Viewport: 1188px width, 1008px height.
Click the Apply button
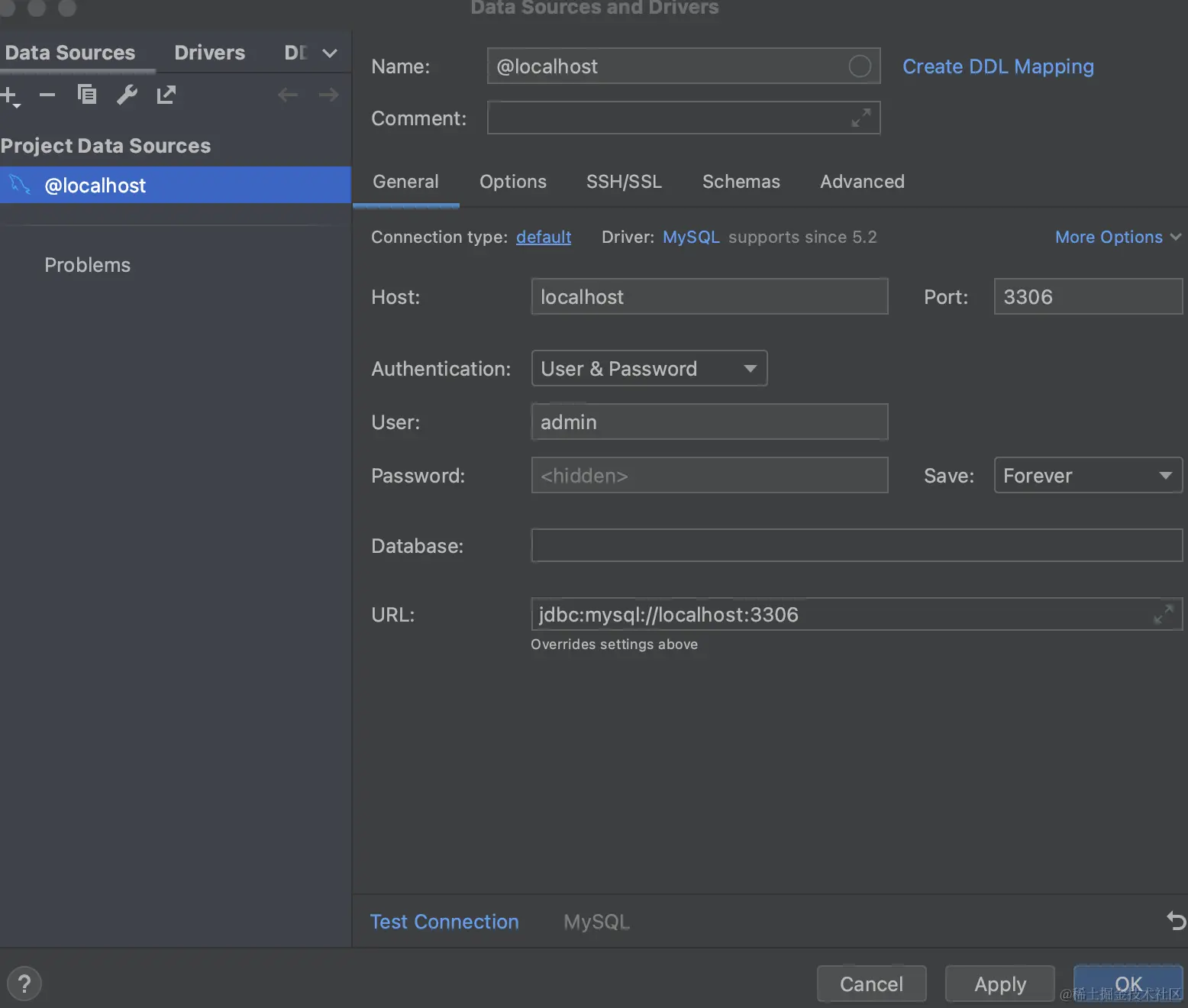coord(1000,984)
